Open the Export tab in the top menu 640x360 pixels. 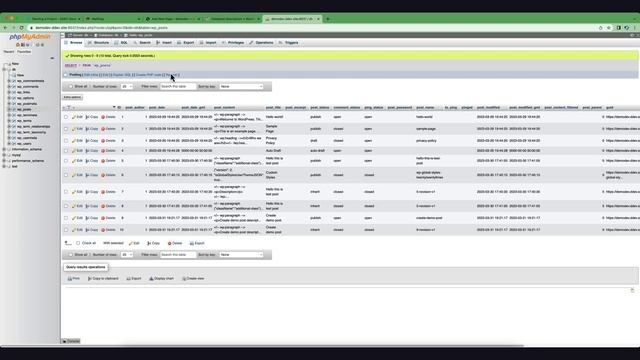click(x=186, y=43)
